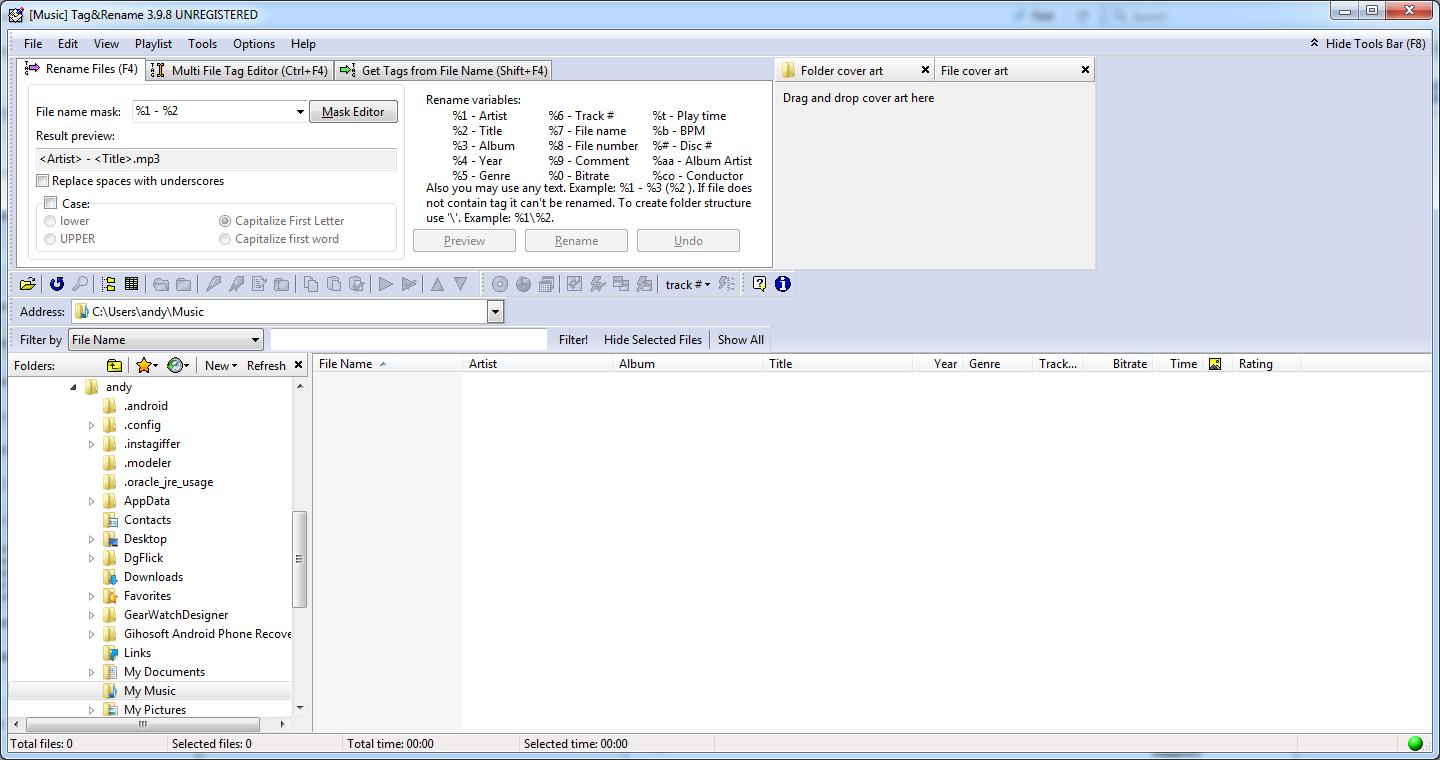The image size is (1440, 760).
Task: Click the green status indicator light
Action: [1415, 743]
